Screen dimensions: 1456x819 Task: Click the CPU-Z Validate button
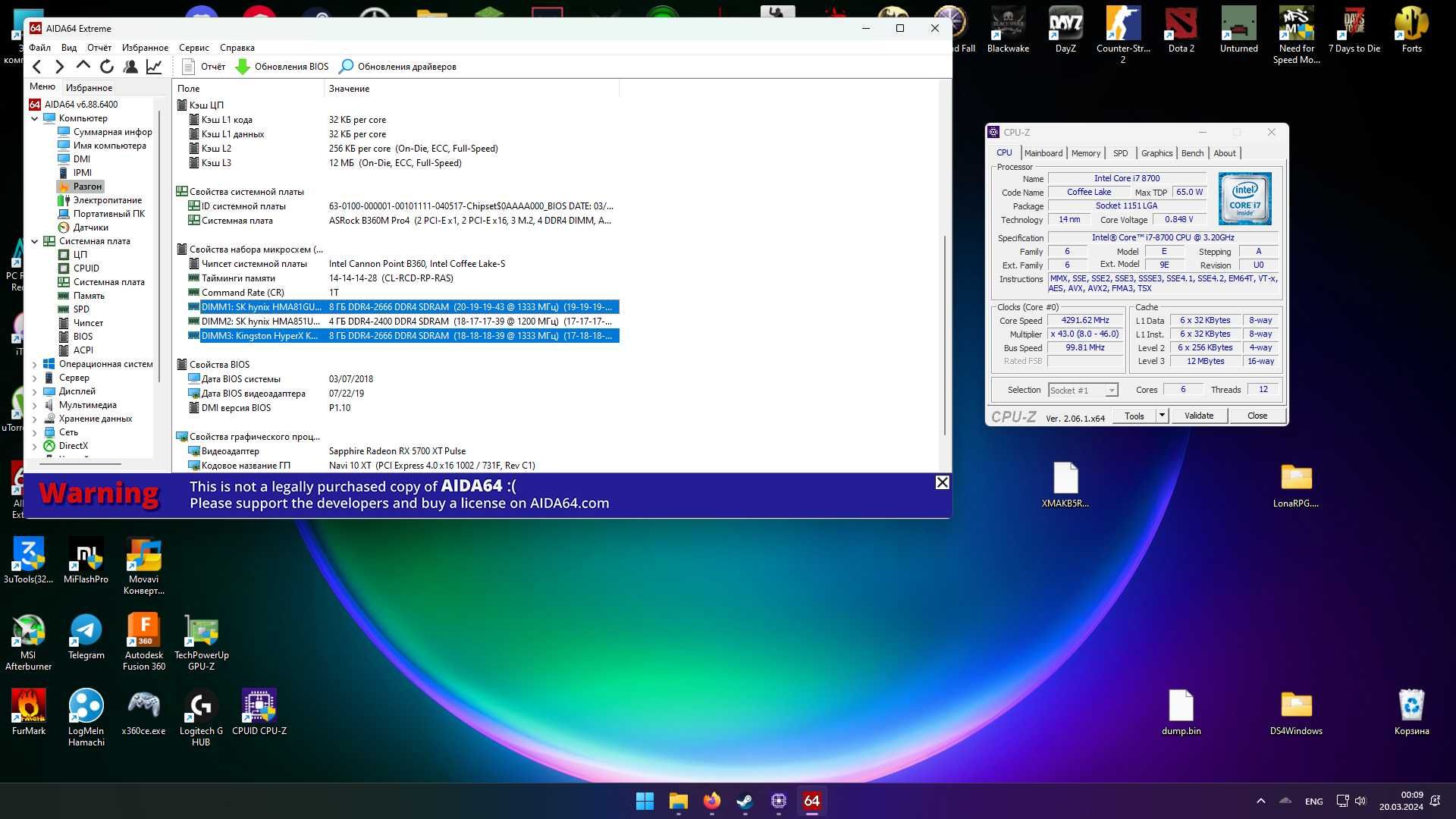[1199, 415]
